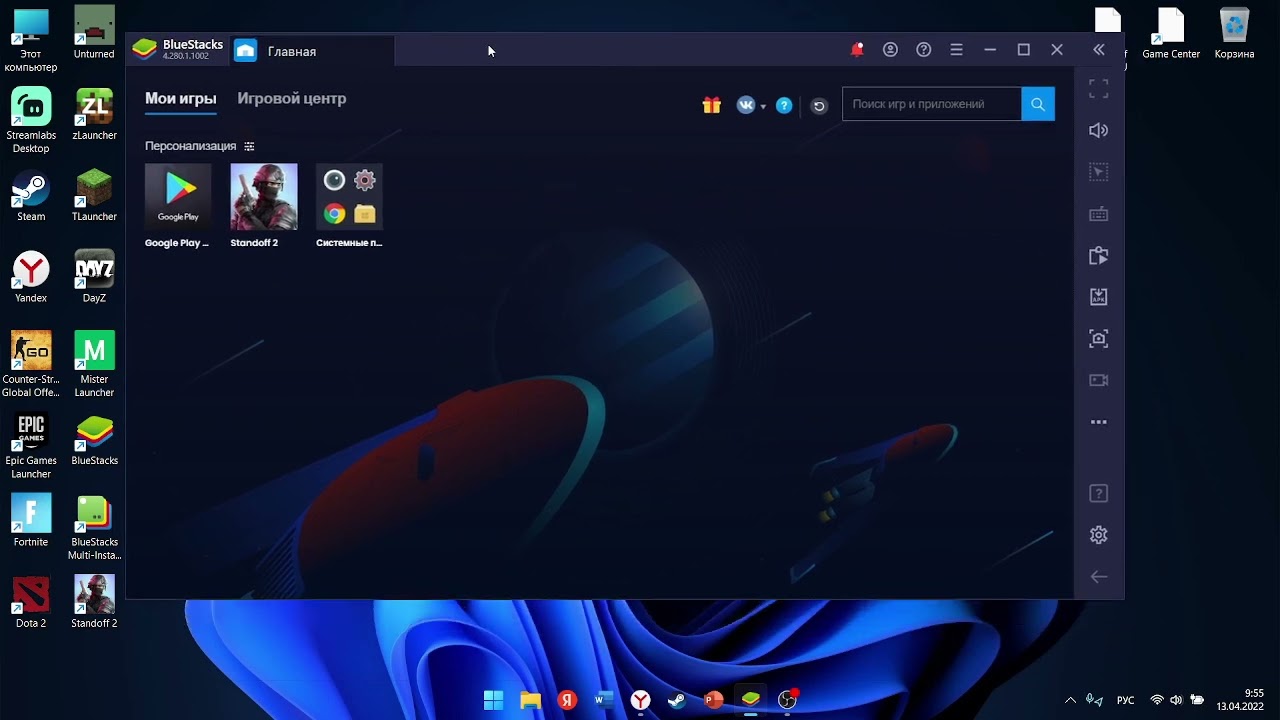Open Steam from the taskbar
Image resolution: width=1280 pixels, height=720 pixels.
[677, 700]
